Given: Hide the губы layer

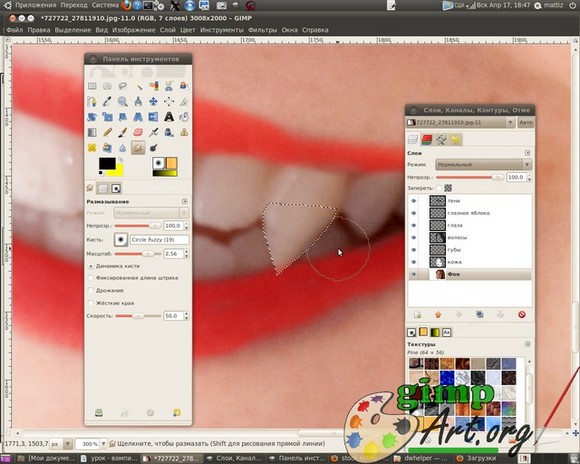Looking at the screenshot, I should coord(414,250).
